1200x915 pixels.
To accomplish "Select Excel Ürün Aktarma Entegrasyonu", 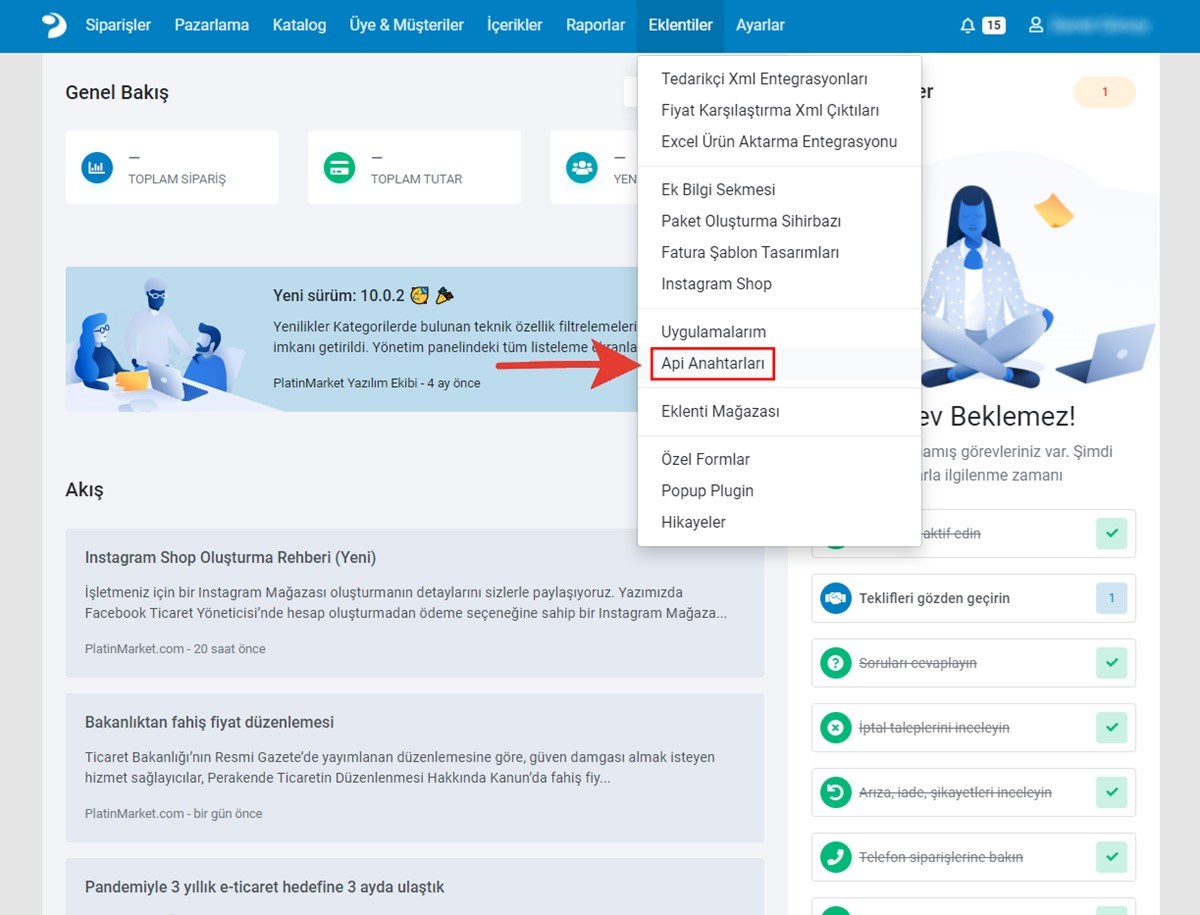I will pos(779,142).
